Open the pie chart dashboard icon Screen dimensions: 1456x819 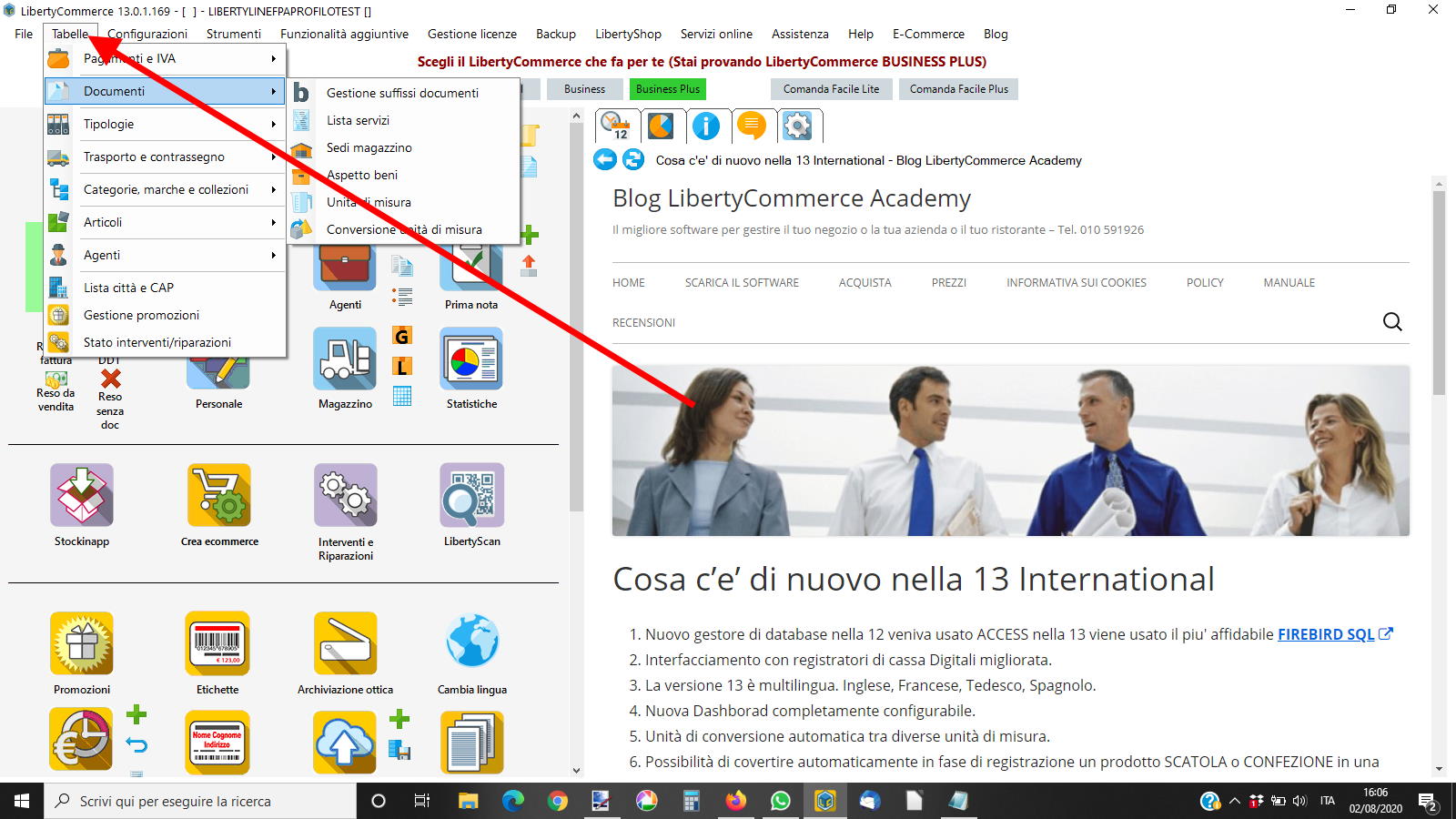coord(661,126)
